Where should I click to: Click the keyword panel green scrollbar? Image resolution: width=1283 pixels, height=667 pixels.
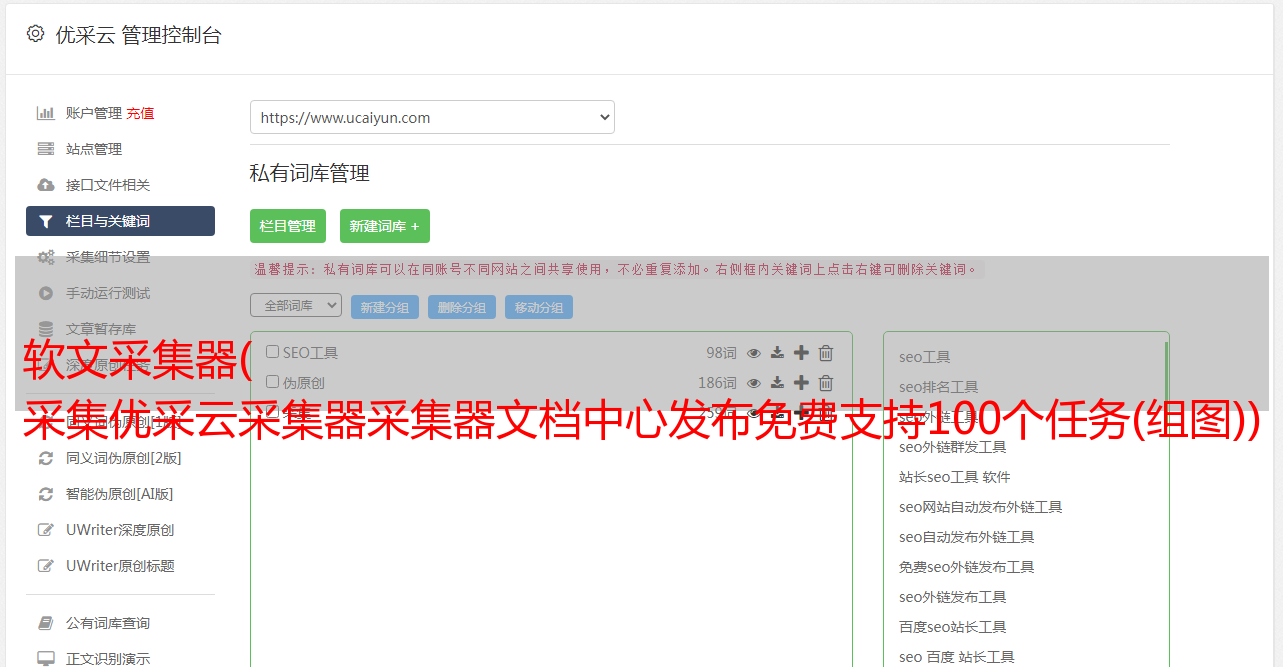1166,375
